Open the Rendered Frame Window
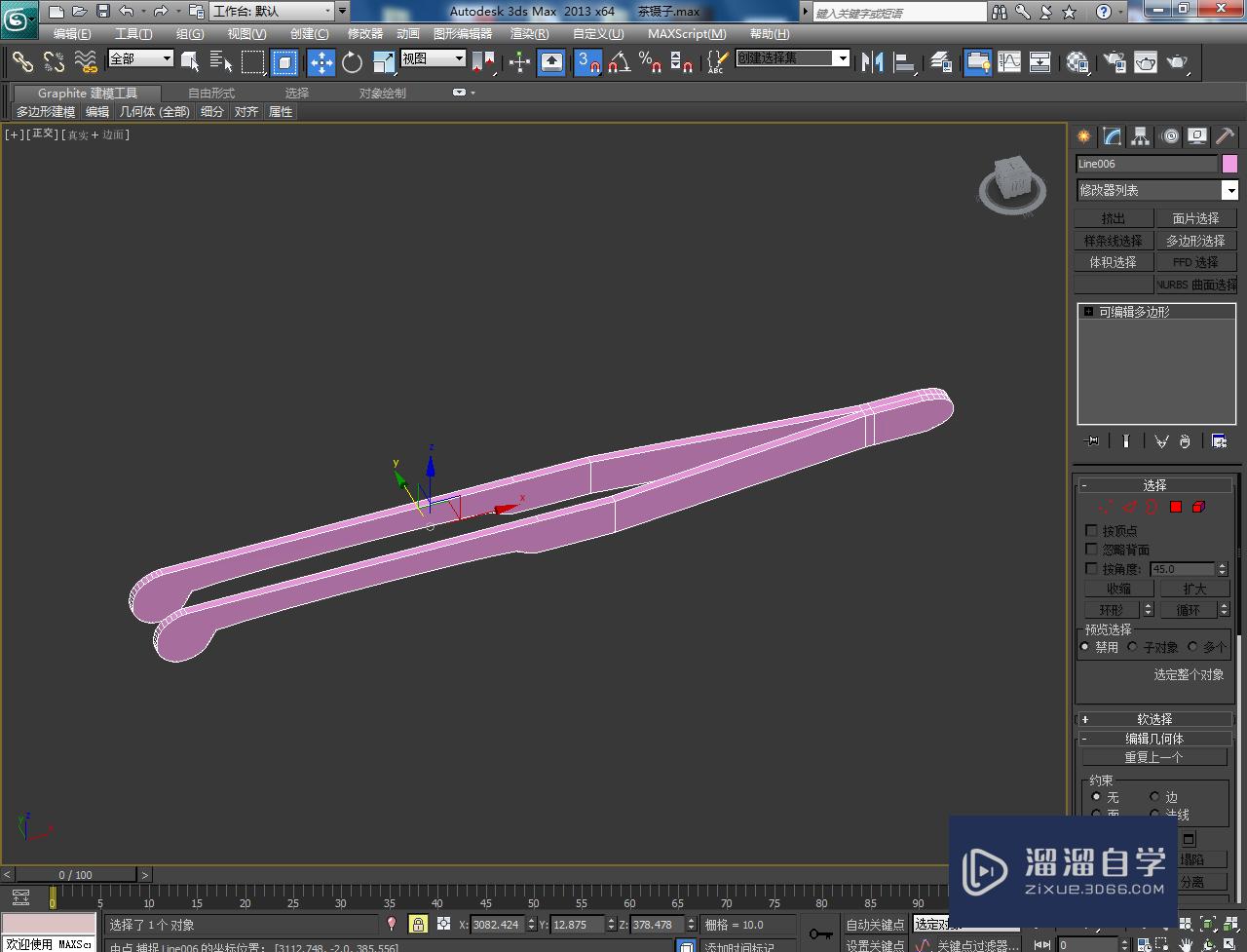This screenshot has height=952, width=1247. click(x=1146, y=62)
